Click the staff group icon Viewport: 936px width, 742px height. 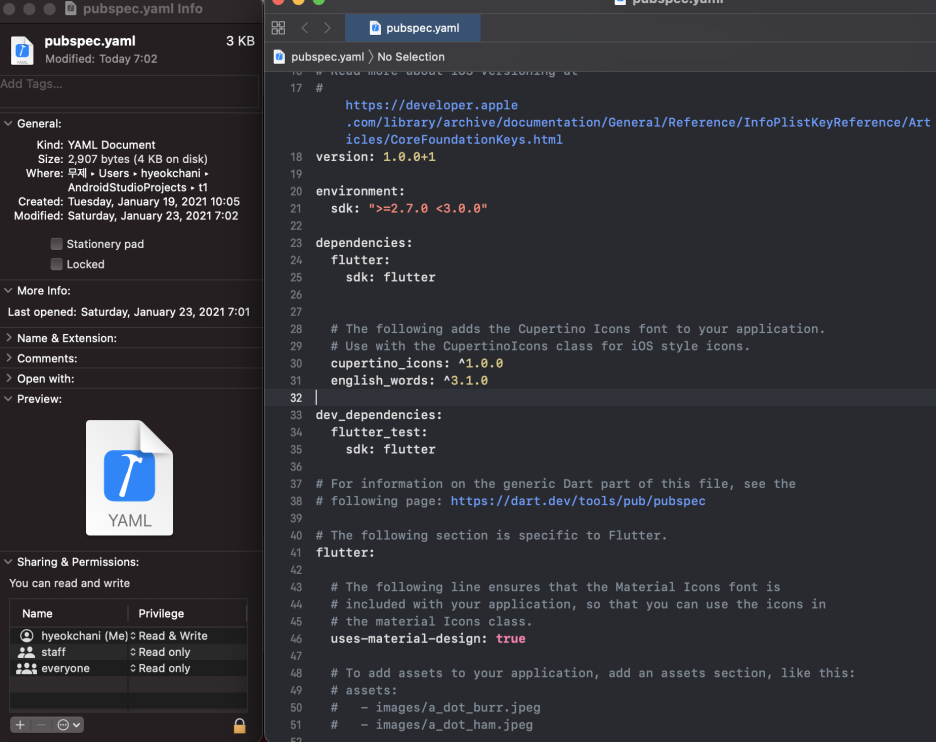tap(26, 652)
